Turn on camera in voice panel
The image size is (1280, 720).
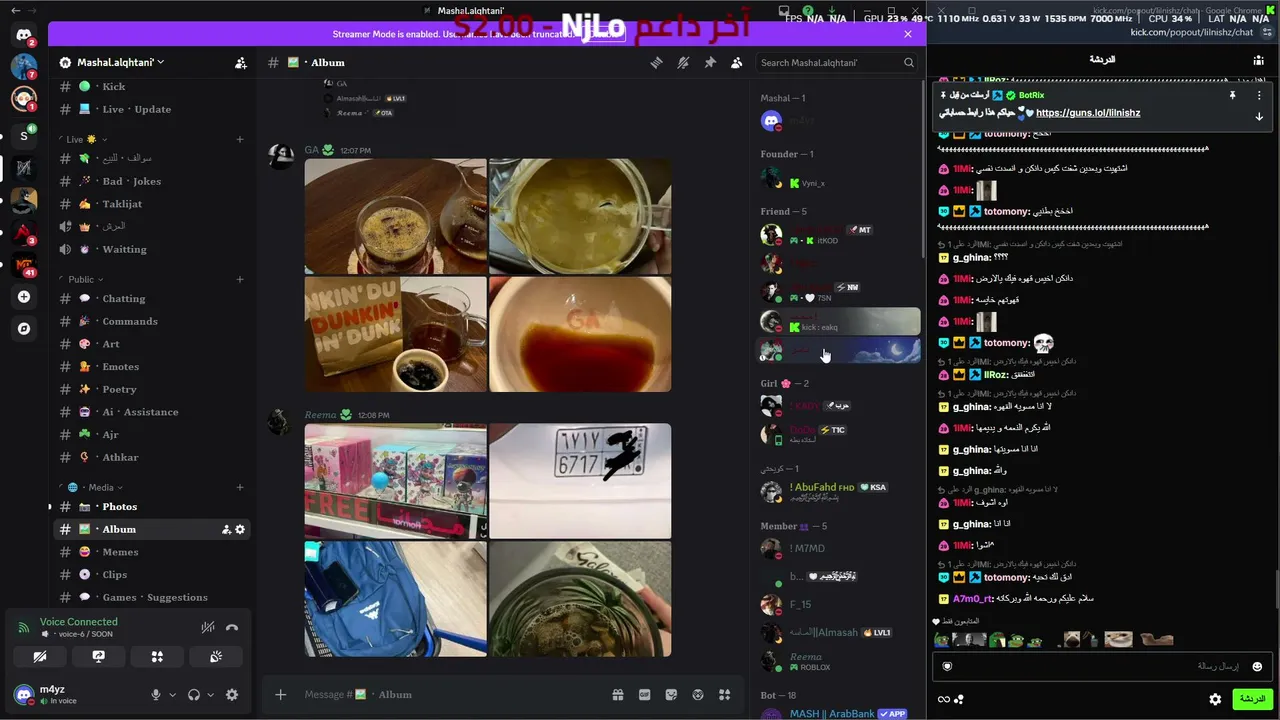click(x=39, y=657)
